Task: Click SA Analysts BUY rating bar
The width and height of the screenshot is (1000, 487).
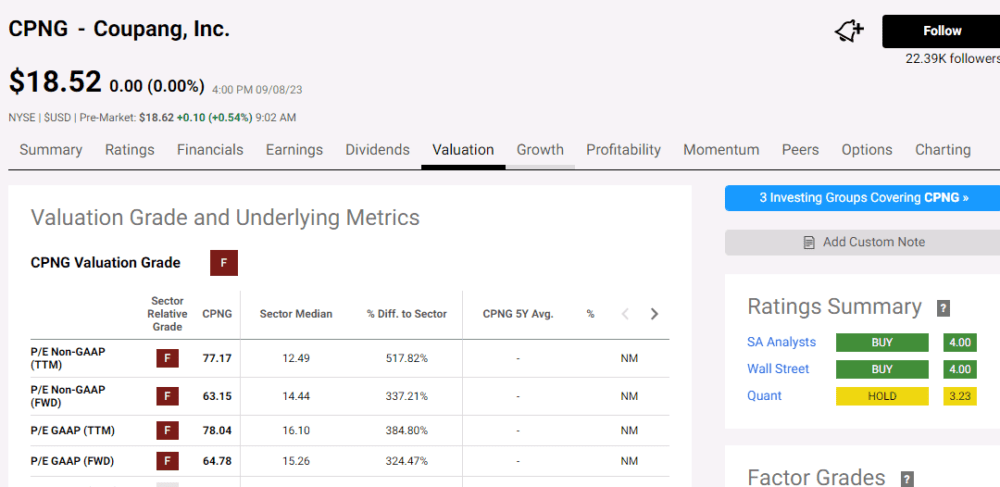Action: [x=882, y=342]
